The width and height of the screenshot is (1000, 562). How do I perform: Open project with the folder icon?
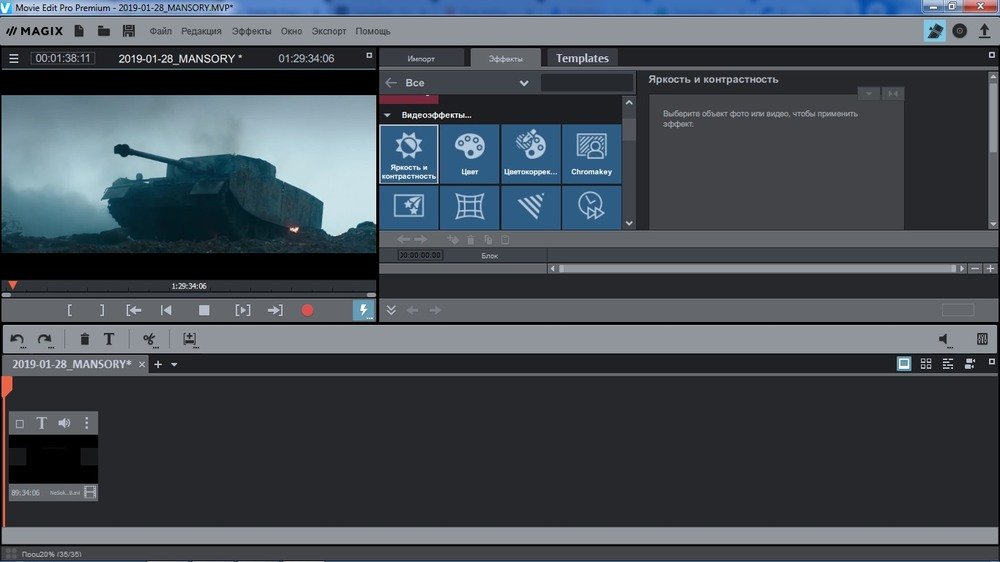point(103,31)
